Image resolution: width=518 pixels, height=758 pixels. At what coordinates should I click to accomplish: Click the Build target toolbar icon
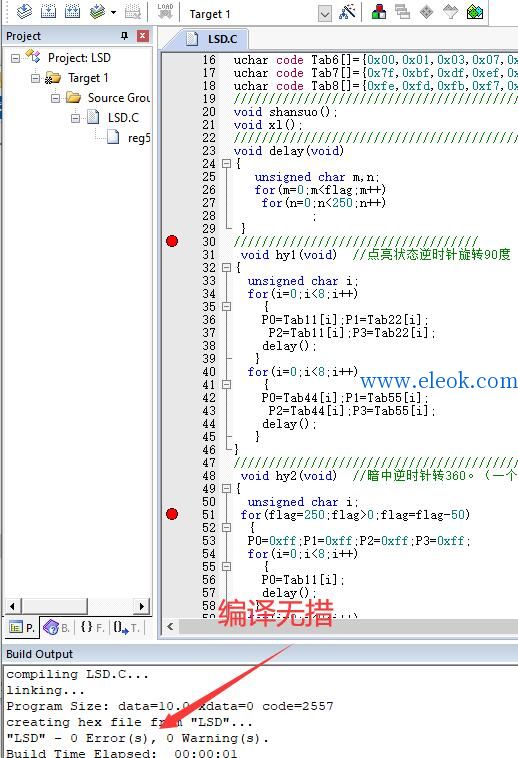[48, 12]
